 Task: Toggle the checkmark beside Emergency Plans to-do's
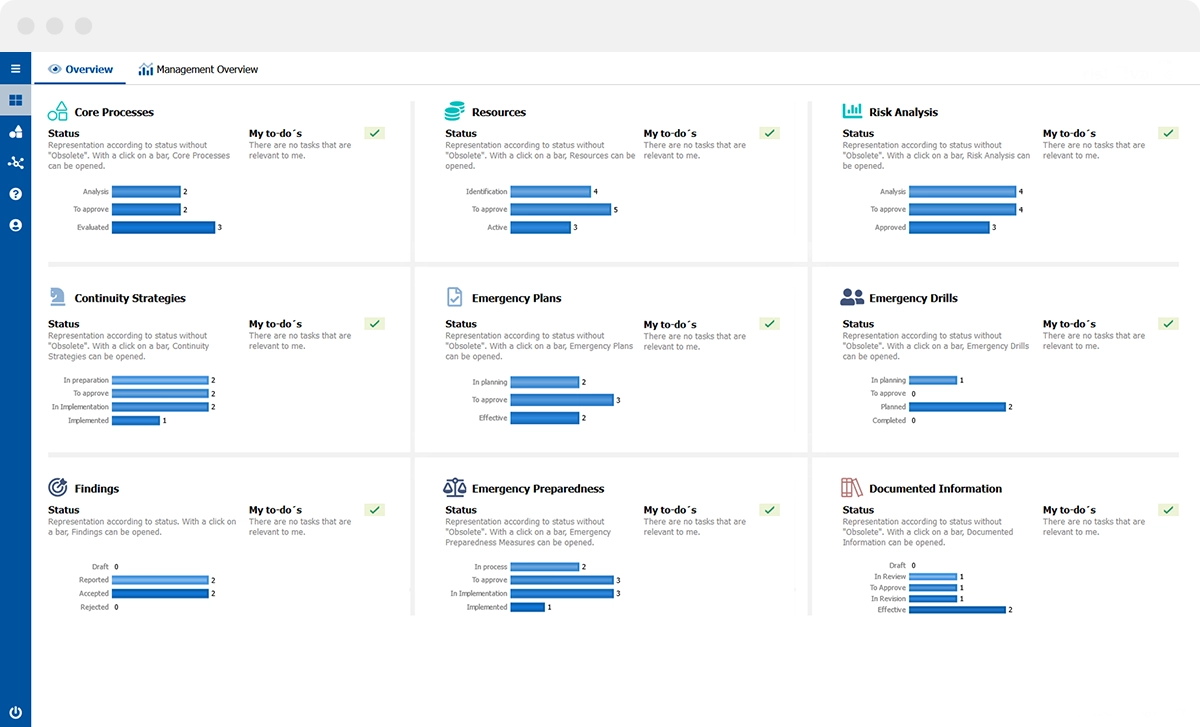coord(769,323)
